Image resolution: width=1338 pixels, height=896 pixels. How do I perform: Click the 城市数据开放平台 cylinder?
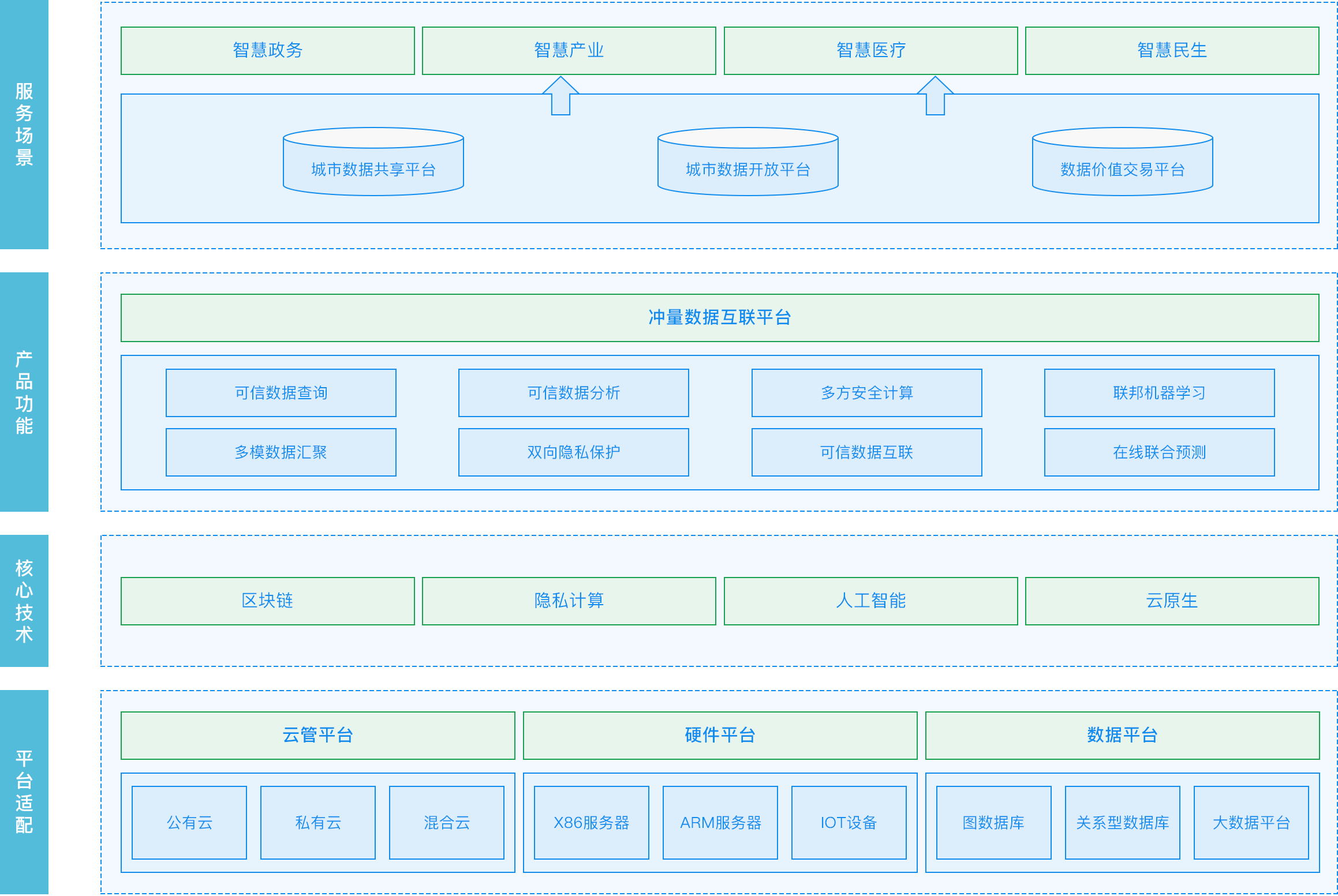tap(748, 162)
